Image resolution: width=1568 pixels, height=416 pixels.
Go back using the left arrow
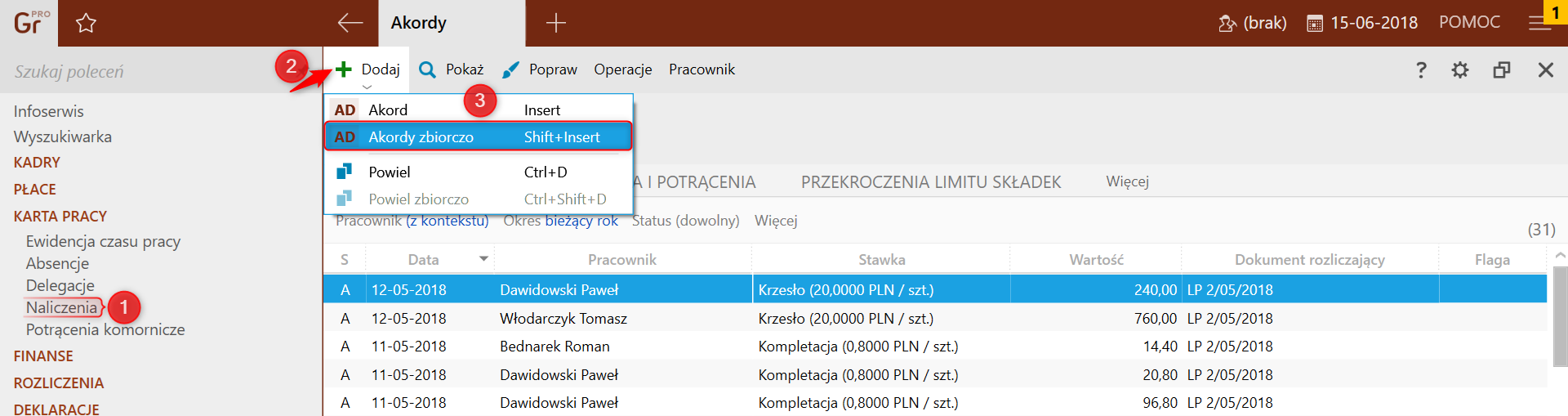click(x=350, y=23)
